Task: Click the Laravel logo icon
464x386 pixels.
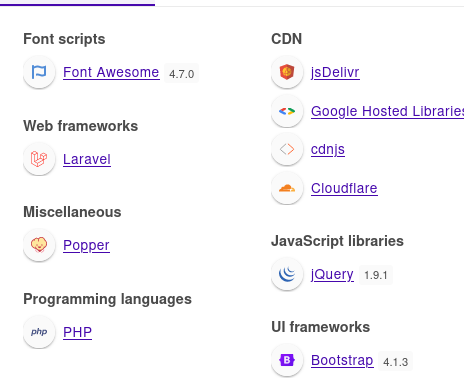Action: coord(39,159)
